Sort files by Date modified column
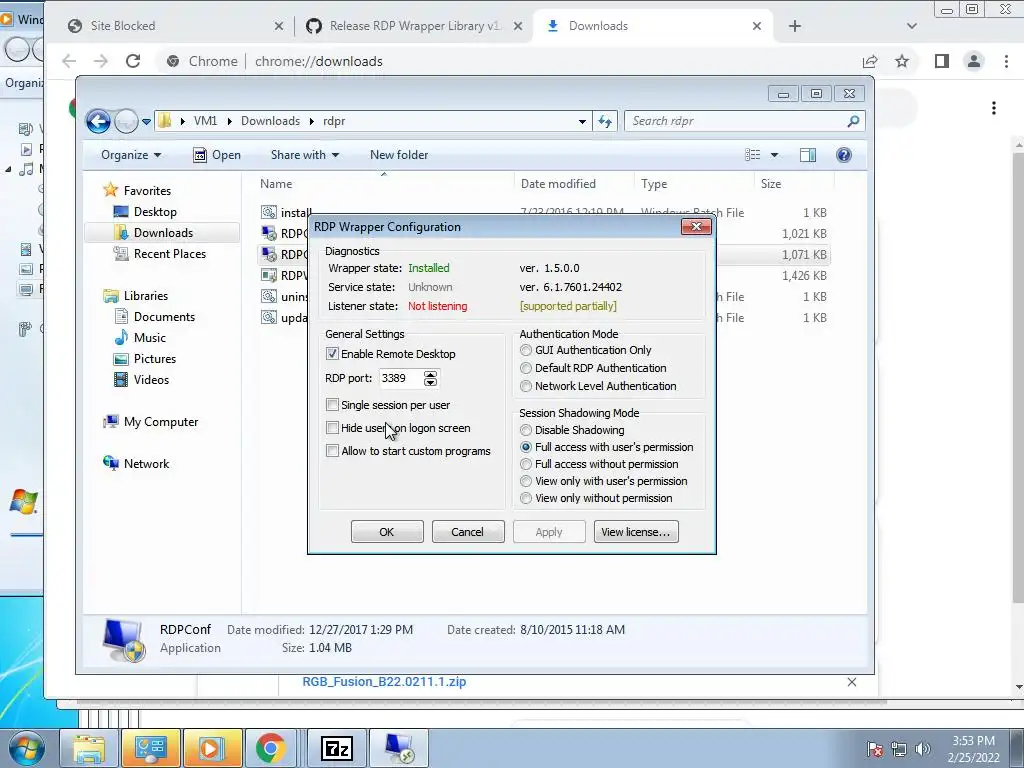Image resolution: width=1024 pixels, height=768 pixels. pyautogui.click(x=558, y=184)
